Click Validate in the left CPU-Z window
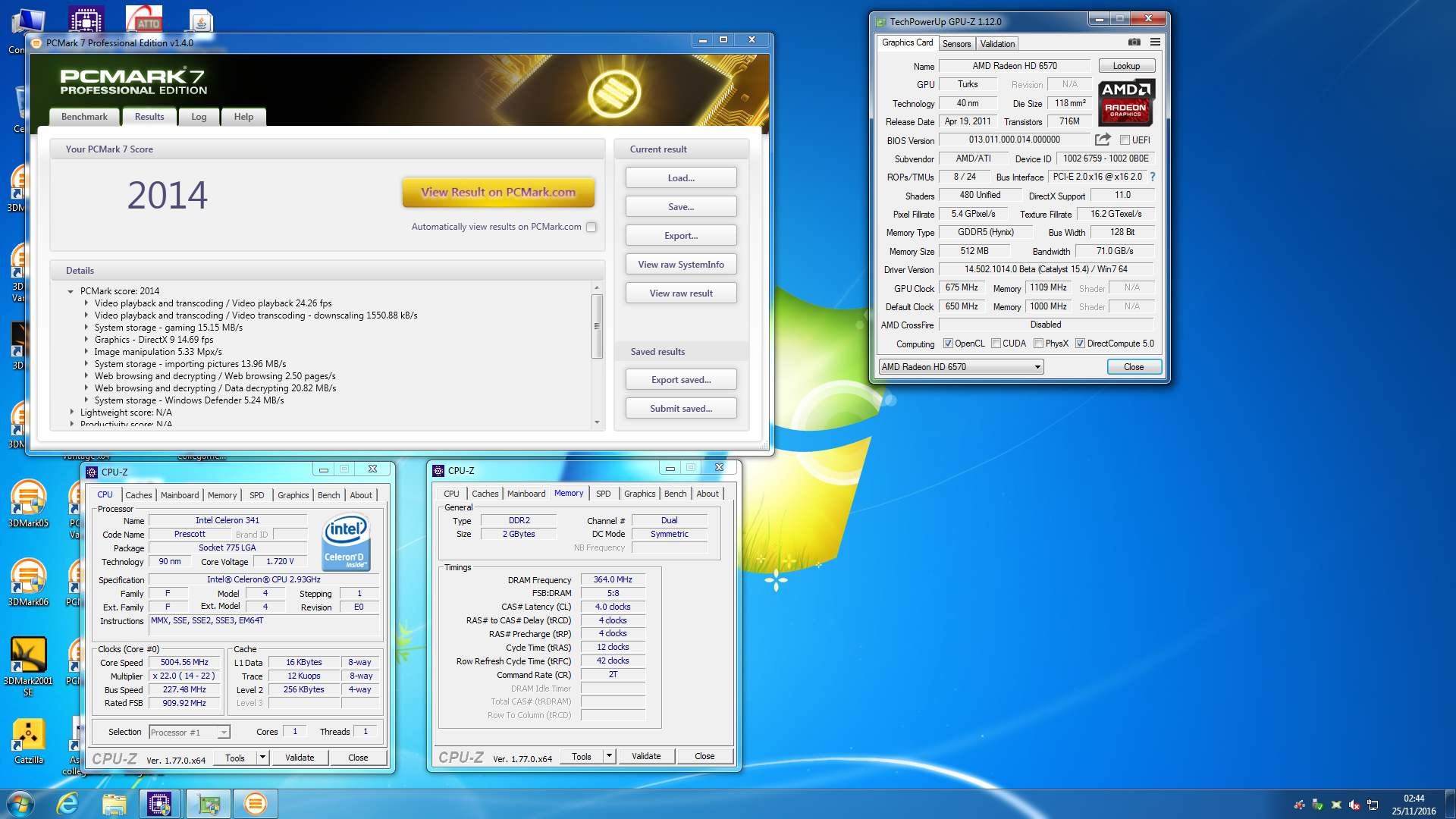The height and width of the screenshot is (819, 1456). (300, 758)
